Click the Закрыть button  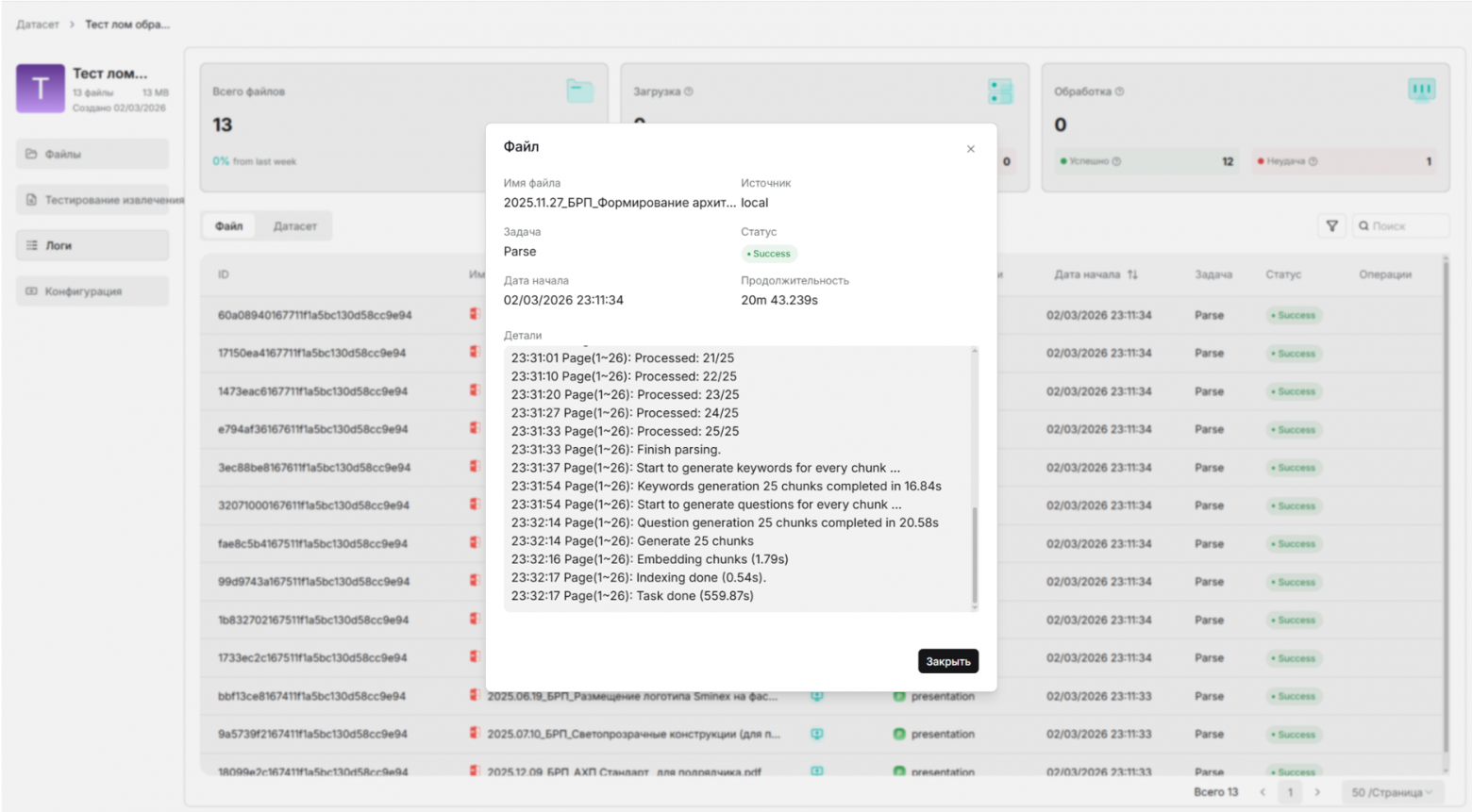pyautogui.click(x=947, y=661)
